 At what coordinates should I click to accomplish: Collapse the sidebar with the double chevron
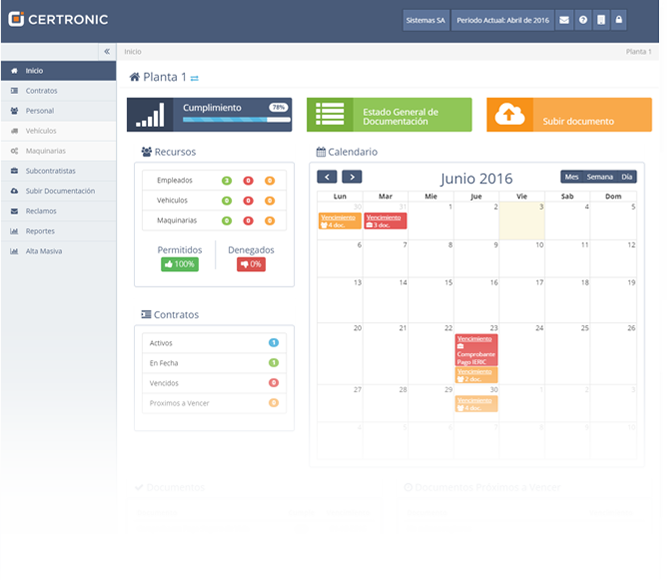(107, 51)
